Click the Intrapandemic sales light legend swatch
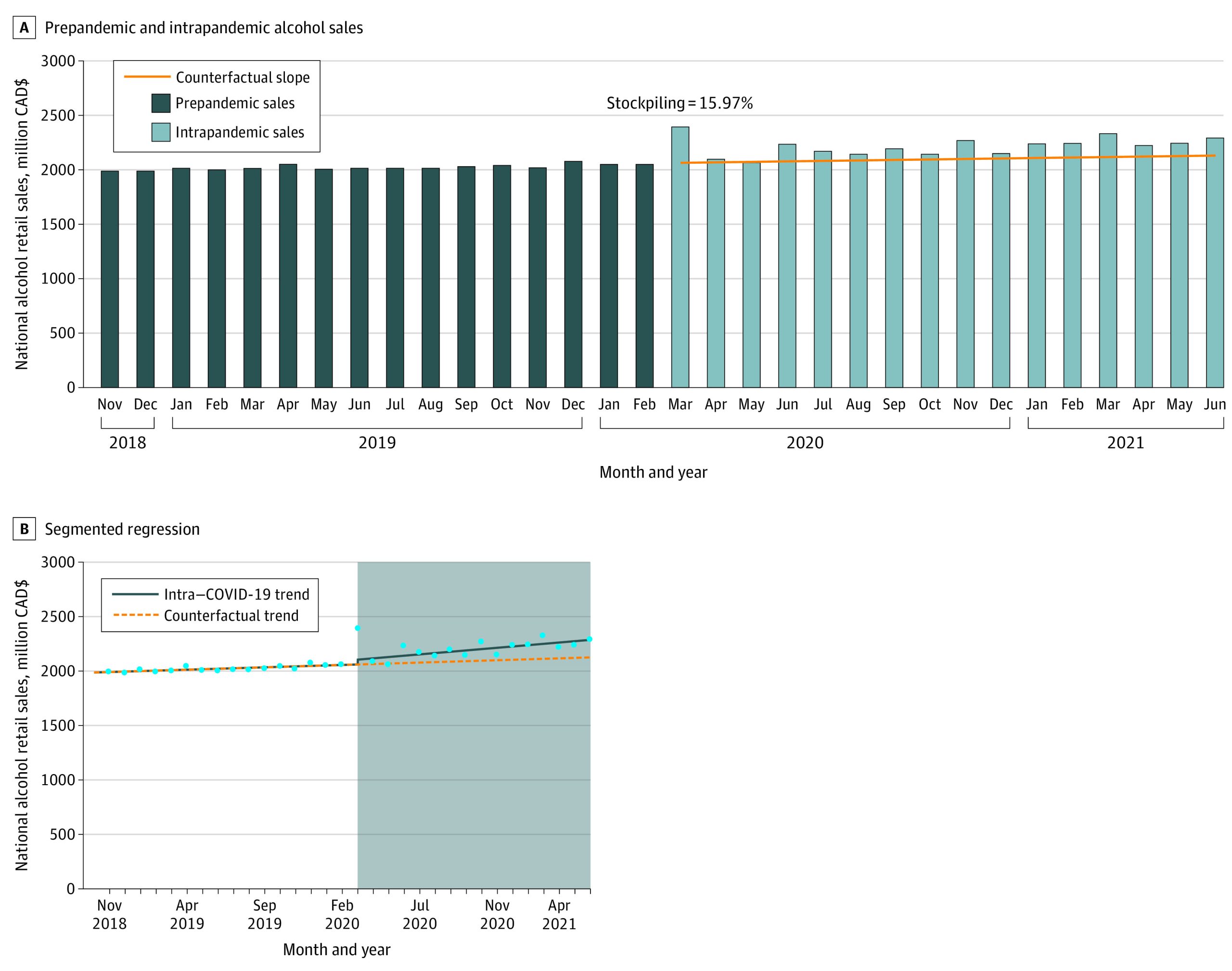 [x=161, y=132]
